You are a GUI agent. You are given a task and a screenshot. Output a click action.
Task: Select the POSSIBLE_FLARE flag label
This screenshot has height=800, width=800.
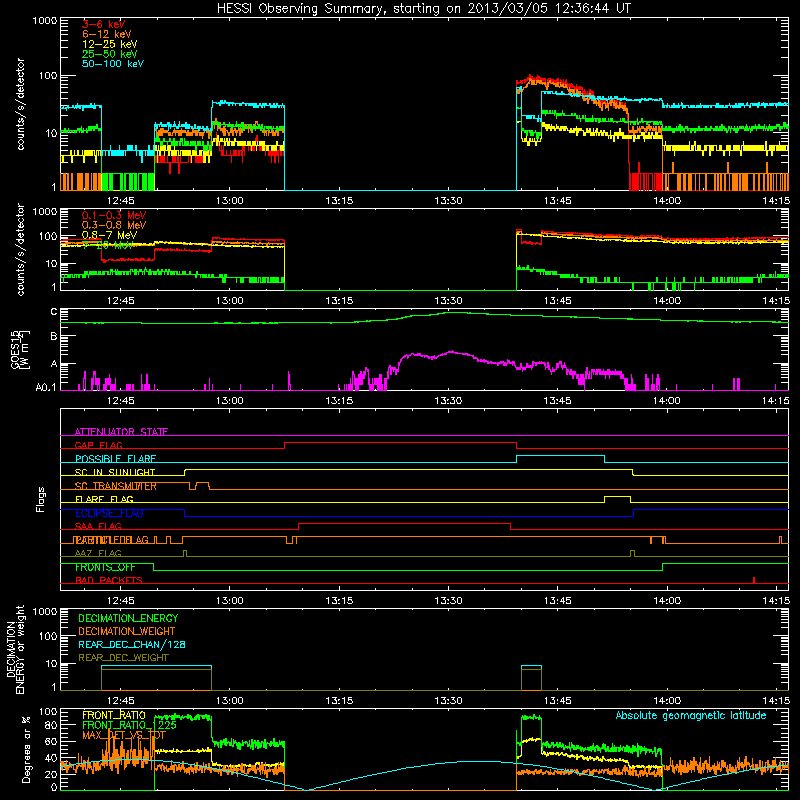115,459
